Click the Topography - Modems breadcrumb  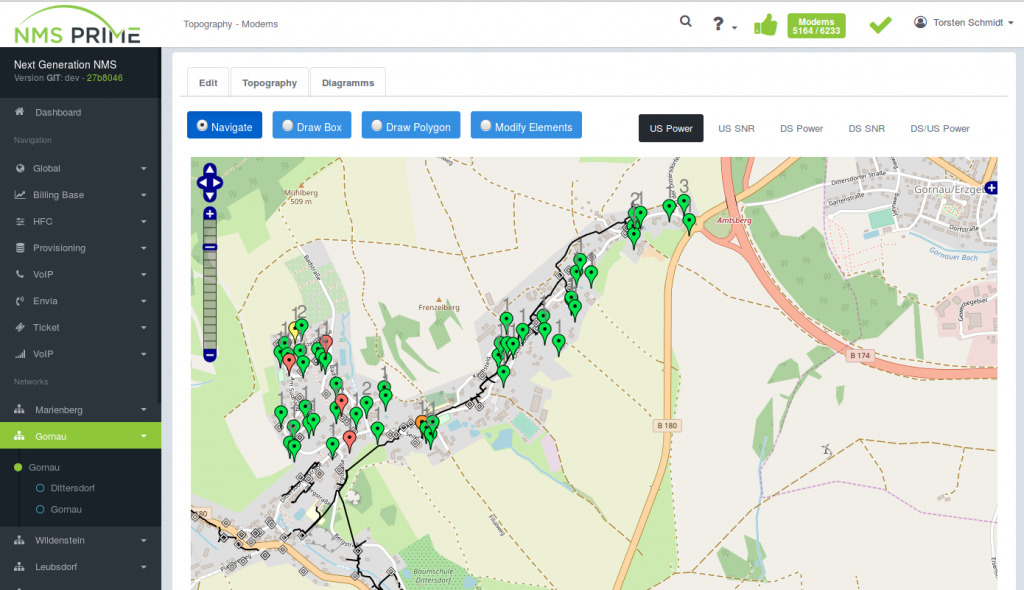231,24
